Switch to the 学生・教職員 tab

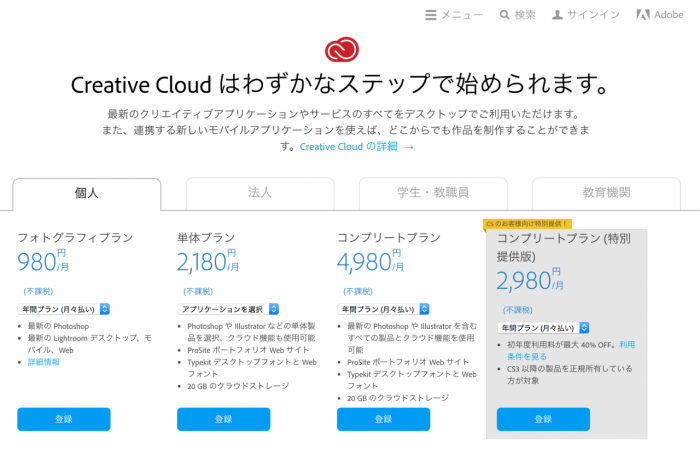click(433, 193)
